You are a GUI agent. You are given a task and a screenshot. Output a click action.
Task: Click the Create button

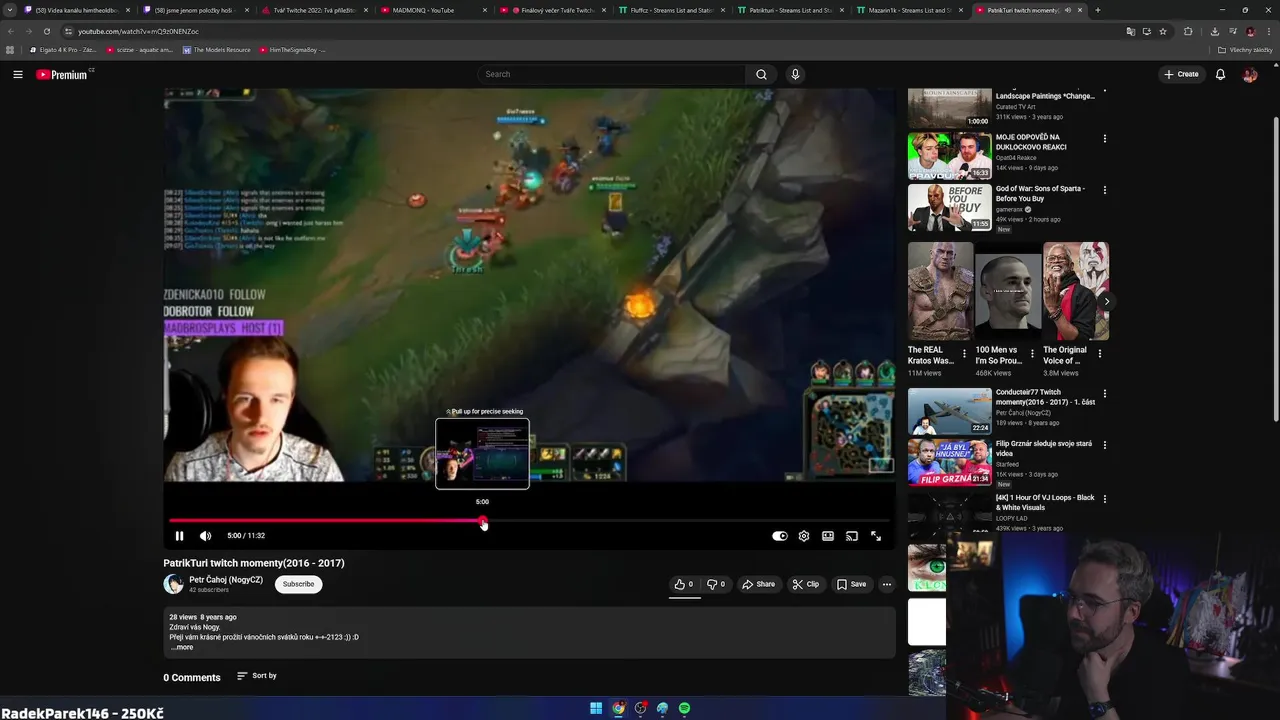coord(1181,74)
